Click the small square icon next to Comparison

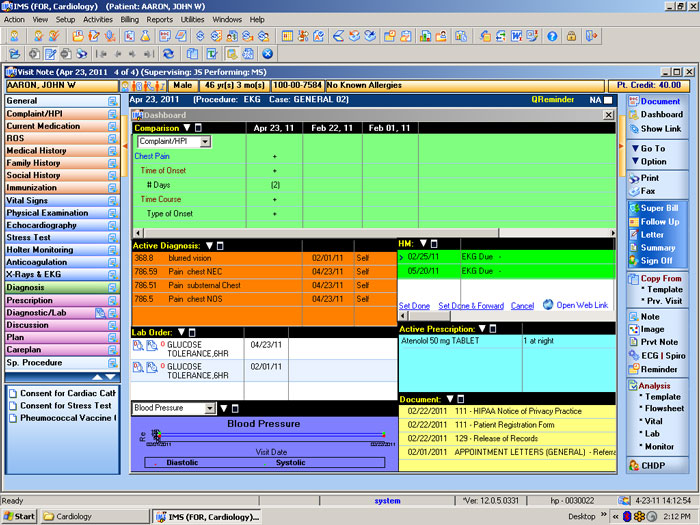tap(199, 128)
